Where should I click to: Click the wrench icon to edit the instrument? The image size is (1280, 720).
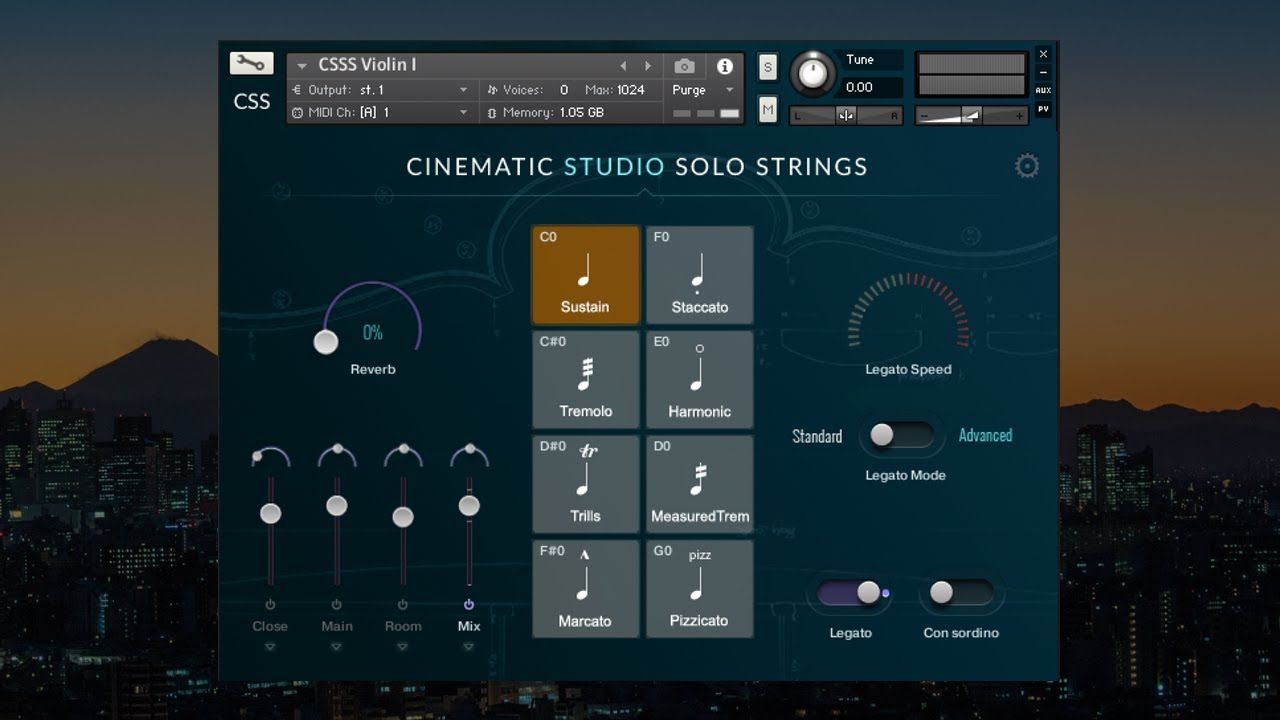coord(251,62)
